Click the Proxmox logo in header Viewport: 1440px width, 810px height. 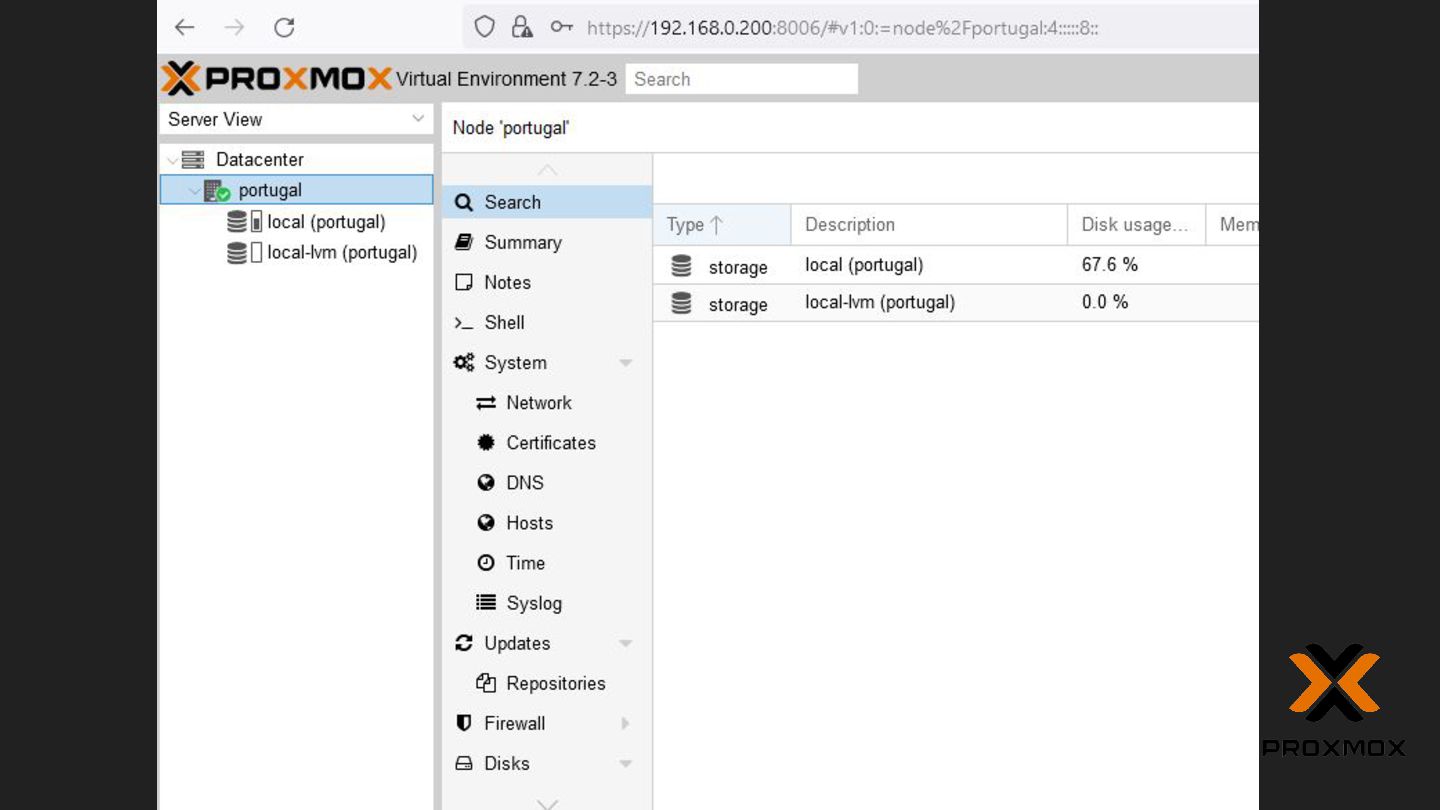[277, 78]
